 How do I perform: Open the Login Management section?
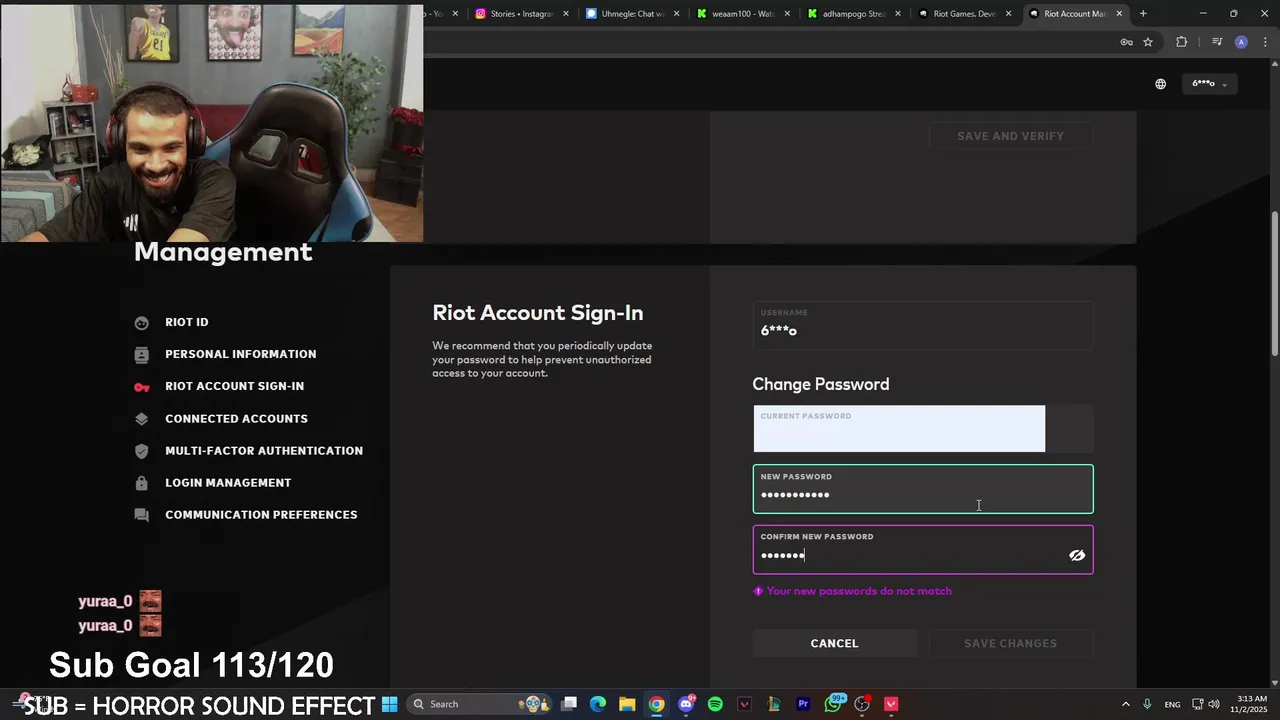point(228,483)
